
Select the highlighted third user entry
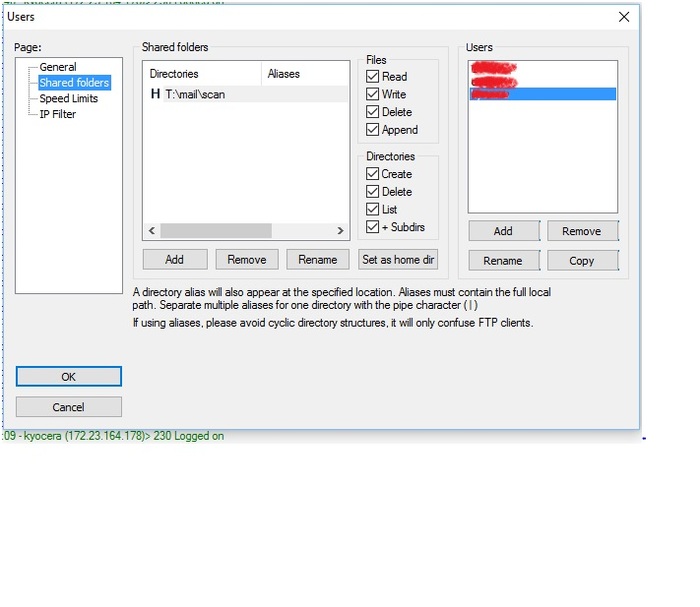[543, 94]
